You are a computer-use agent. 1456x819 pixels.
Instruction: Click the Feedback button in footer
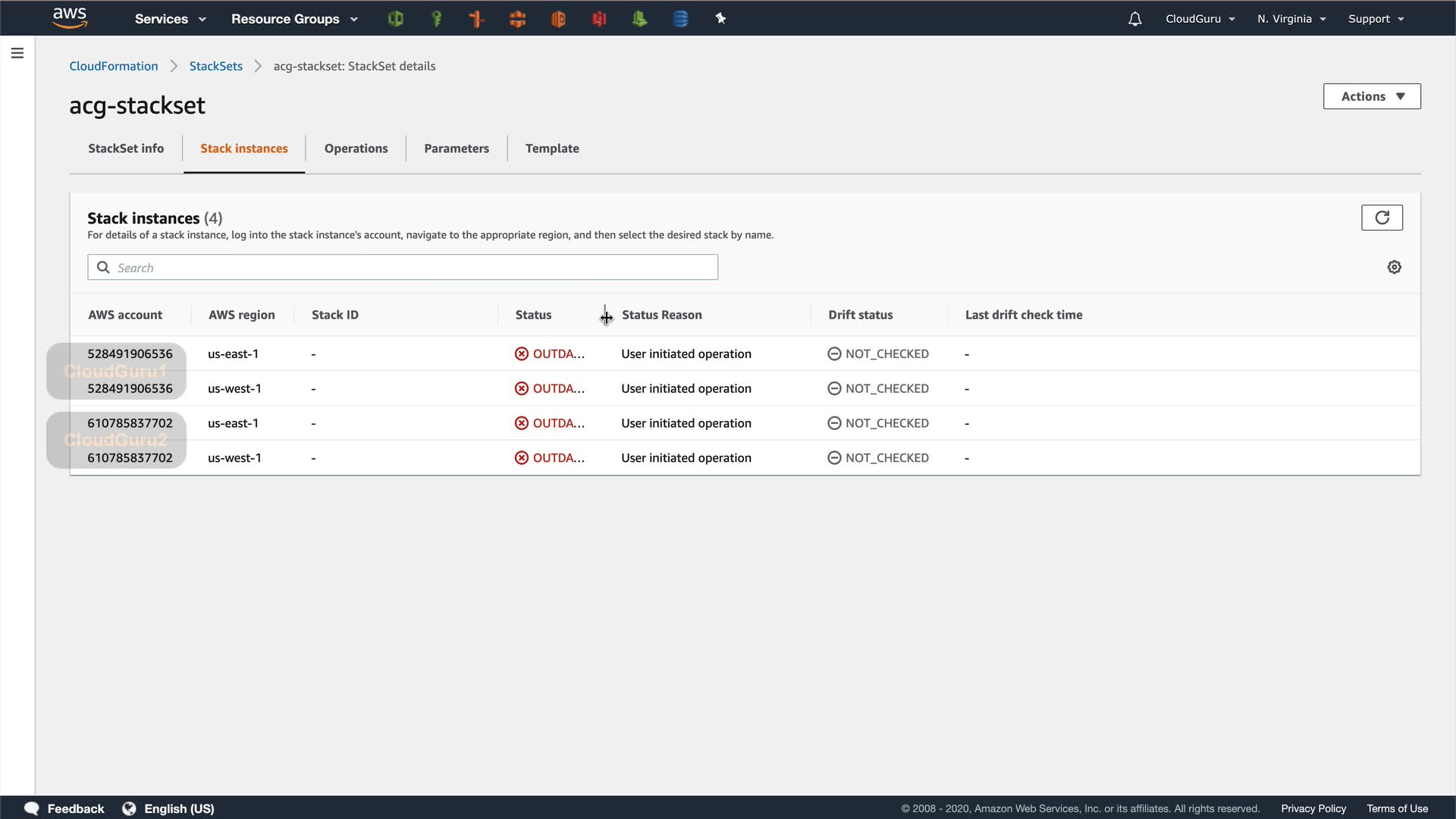pos(65,808)
